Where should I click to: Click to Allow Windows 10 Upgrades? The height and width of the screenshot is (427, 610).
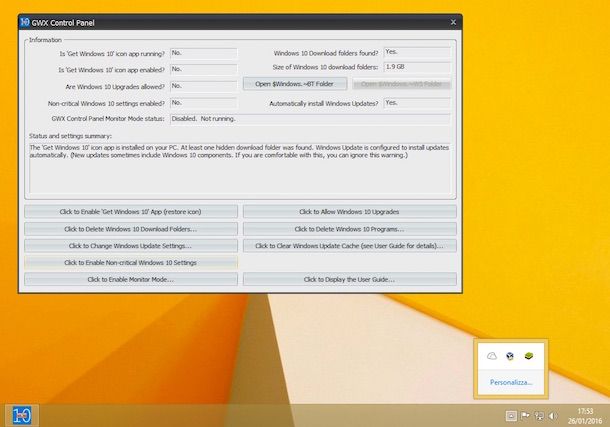coord(349,212)
